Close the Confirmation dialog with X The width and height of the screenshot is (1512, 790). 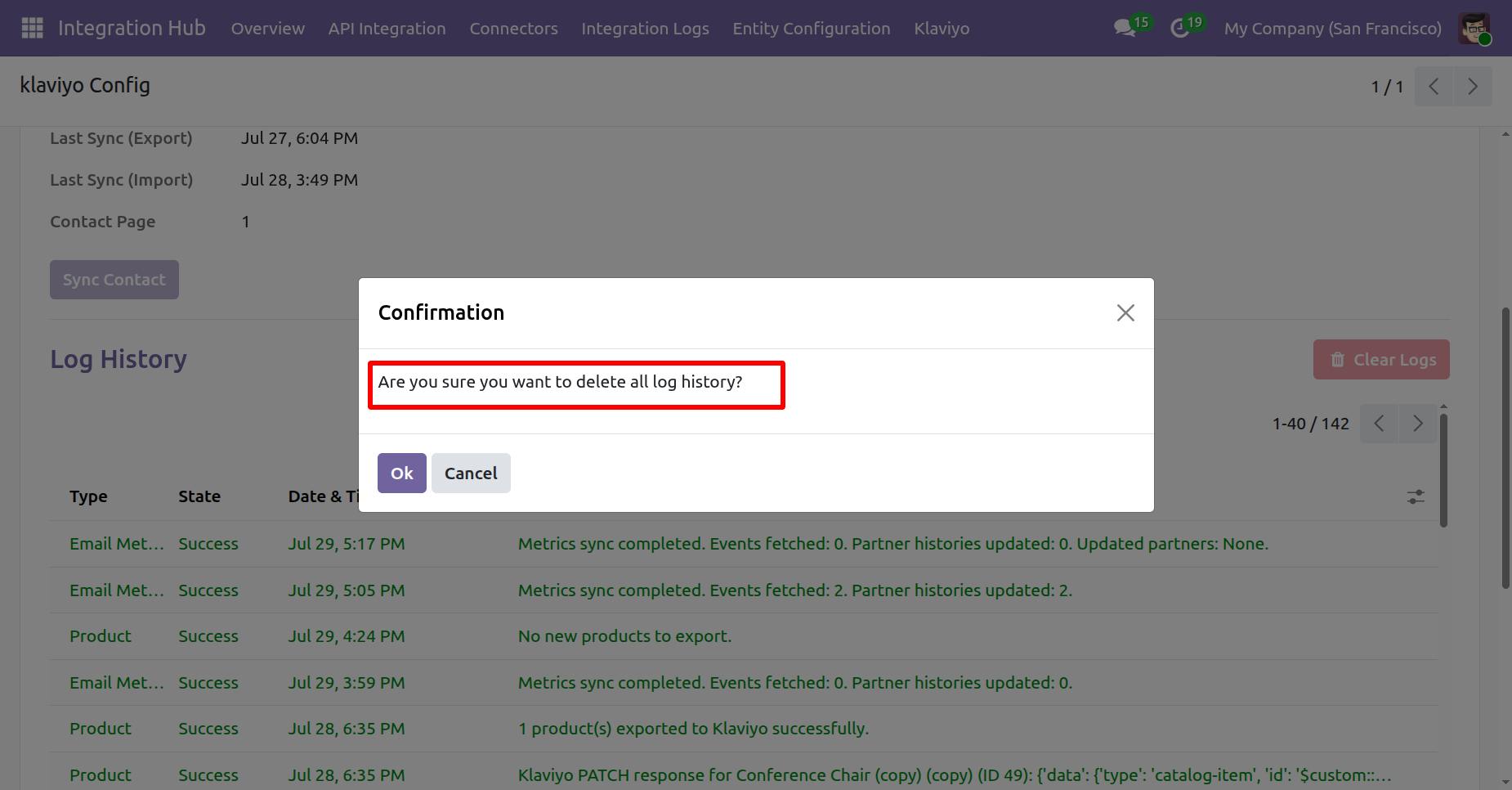(1125, 312)
